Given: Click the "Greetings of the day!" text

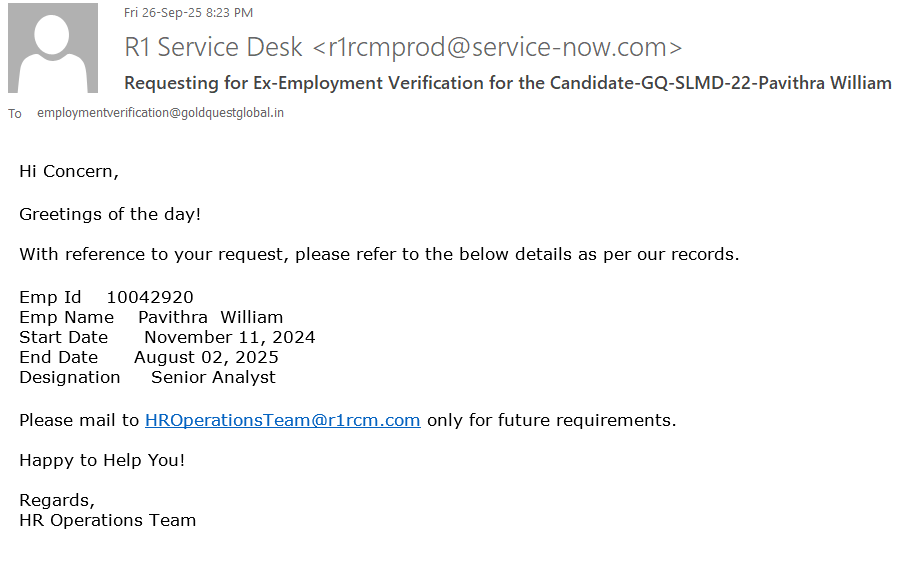Looking at the screenshot, I should 110,213.
